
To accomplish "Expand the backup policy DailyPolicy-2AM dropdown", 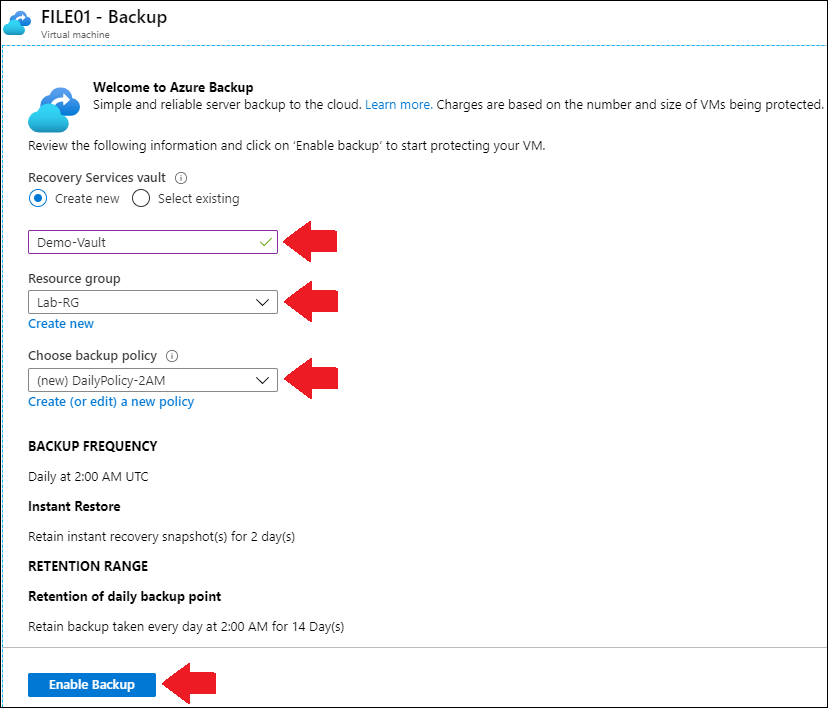I will coord(153,380).
